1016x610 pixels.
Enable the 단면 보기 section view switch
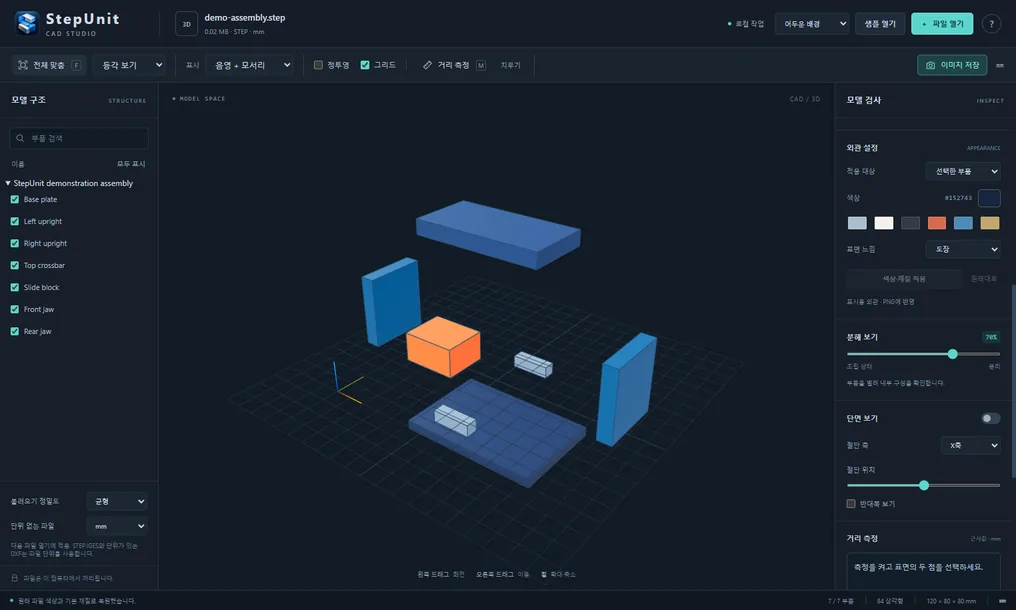[x=990, y=418]
